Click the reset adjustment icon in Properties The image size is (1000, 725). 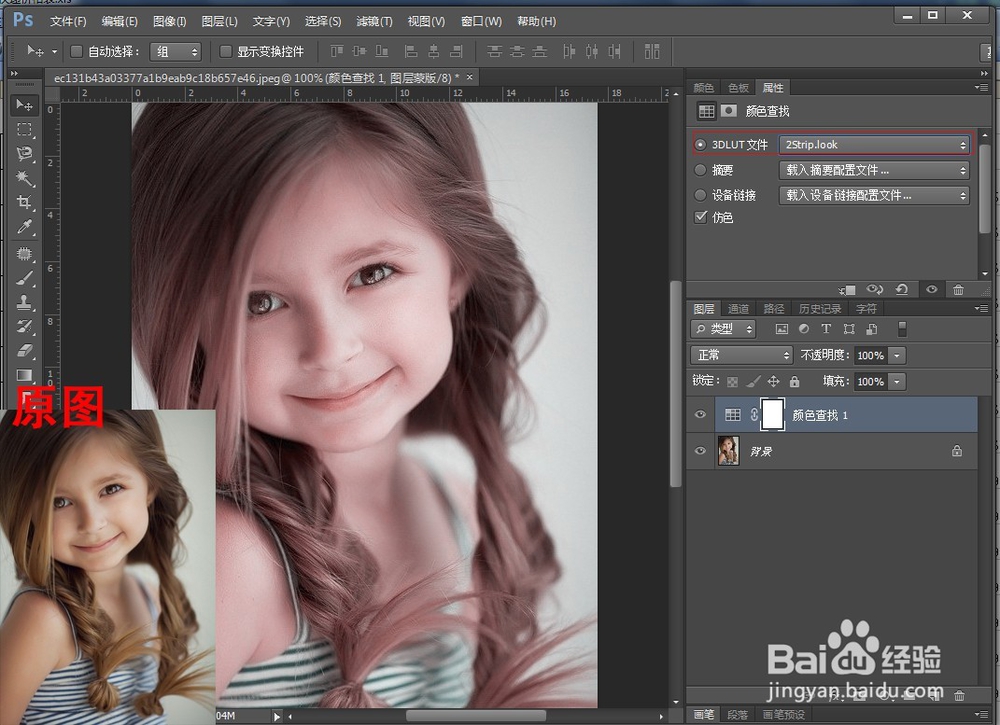tap(902, 289)
